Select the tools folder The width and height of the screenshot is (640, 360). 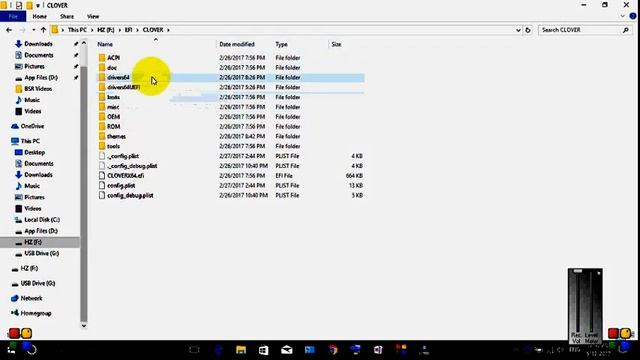113,146
